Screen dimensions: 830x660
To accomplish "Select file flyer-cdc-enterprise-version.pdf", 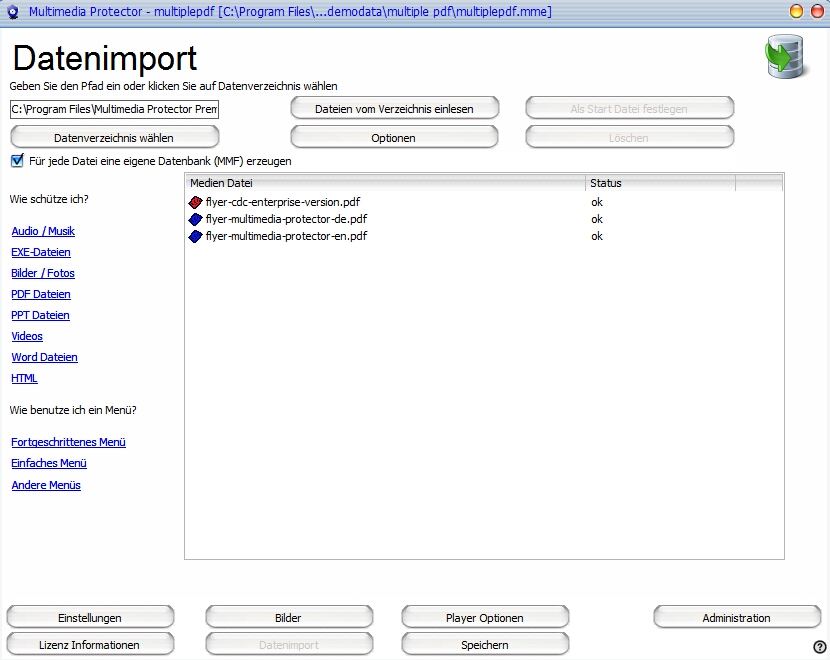I will (x=283, y=202).
